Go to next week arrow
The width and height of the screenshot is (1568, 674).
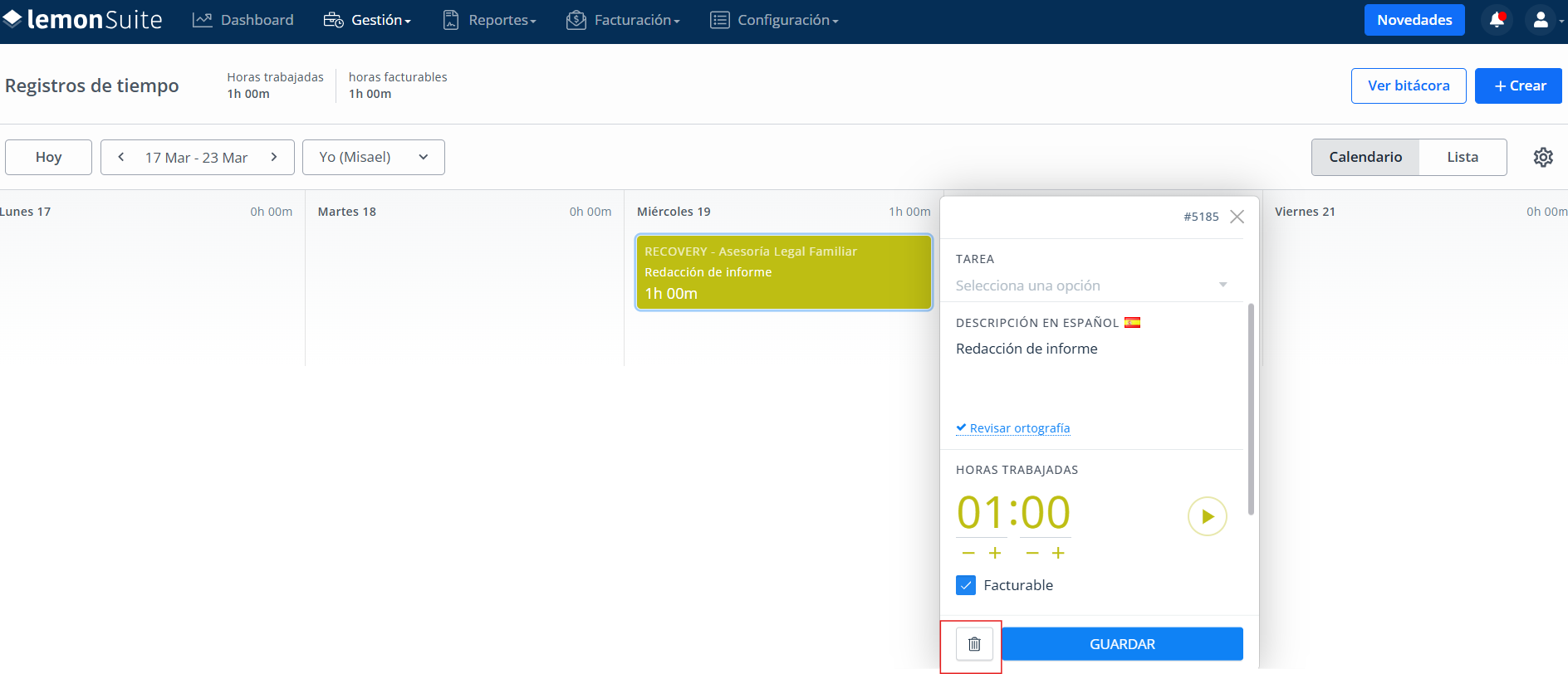274,157
